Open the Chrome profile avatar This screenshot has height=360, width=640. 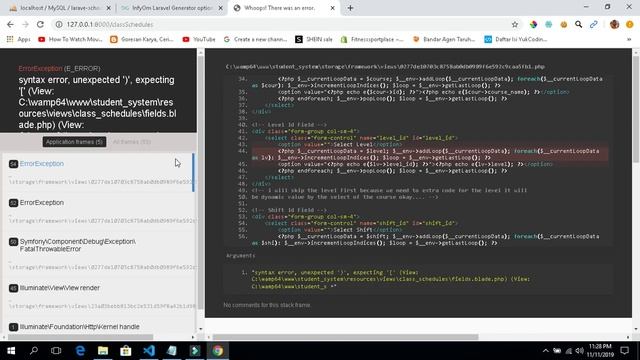tap(614, 24)
